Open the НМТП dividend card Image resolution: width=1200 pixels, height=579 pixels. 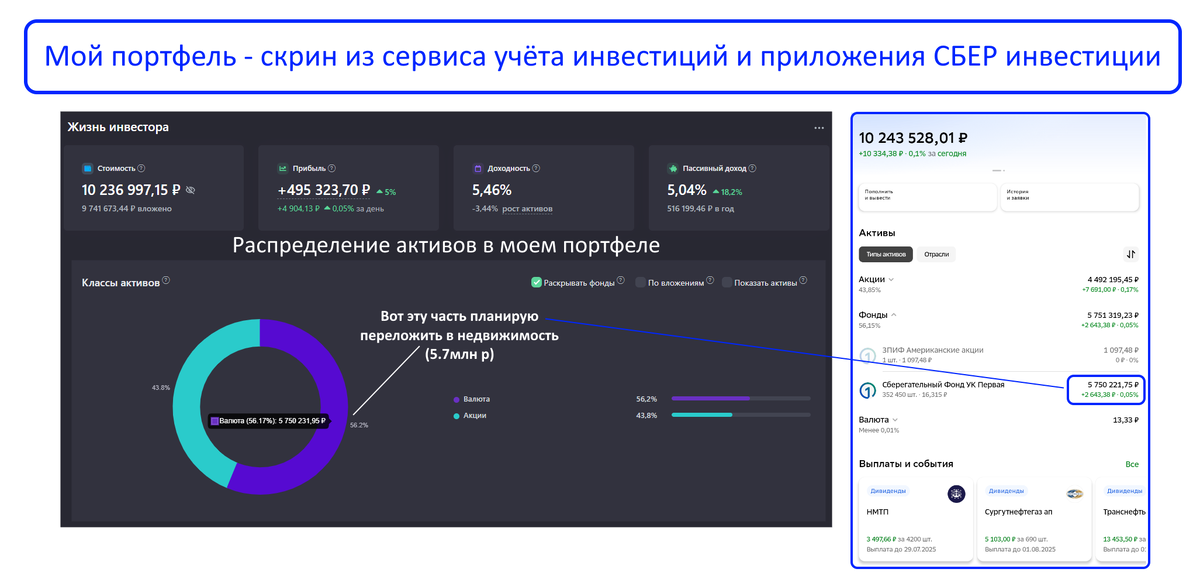pos(915,520)
